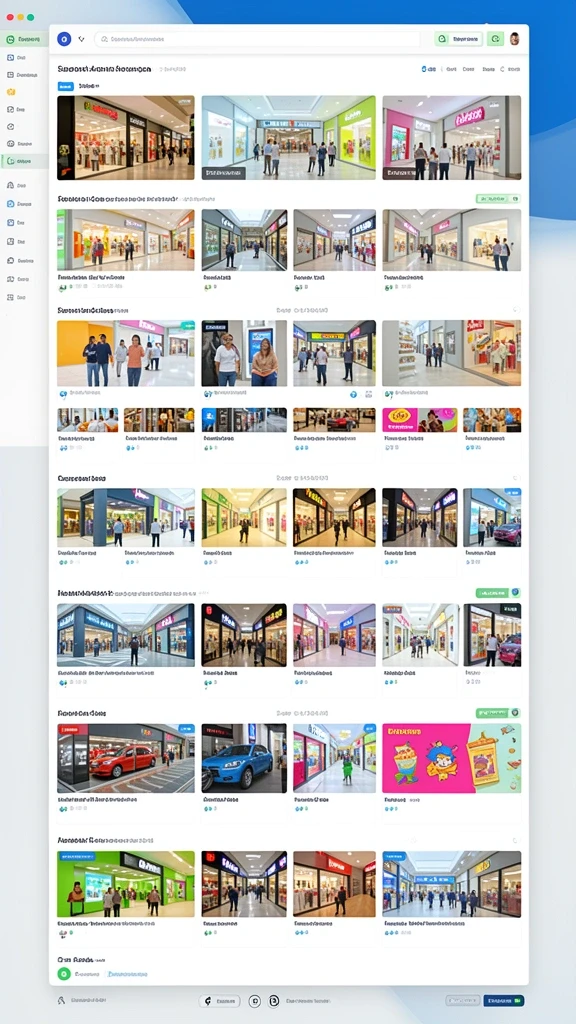Click the blue icon in the top-right header controls row

(x=424, y=69)
